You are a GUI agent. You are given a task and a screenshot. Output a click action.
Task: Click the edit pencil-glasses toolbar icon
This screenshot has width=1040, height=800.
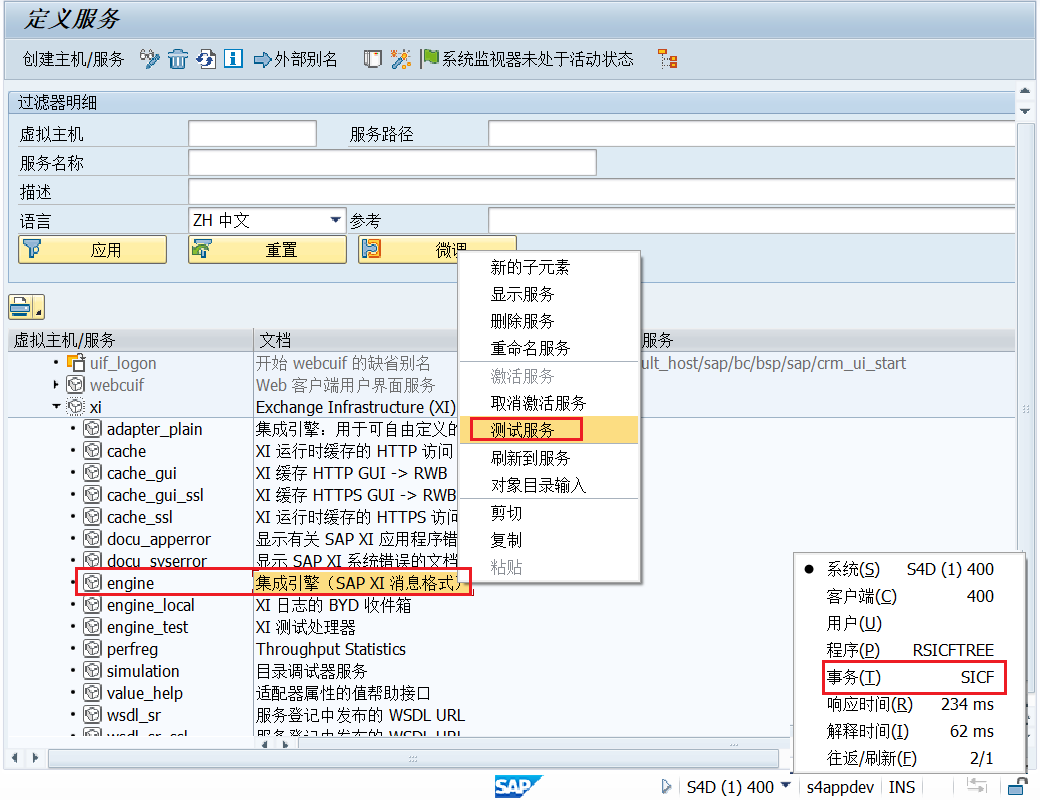point(149,59)
